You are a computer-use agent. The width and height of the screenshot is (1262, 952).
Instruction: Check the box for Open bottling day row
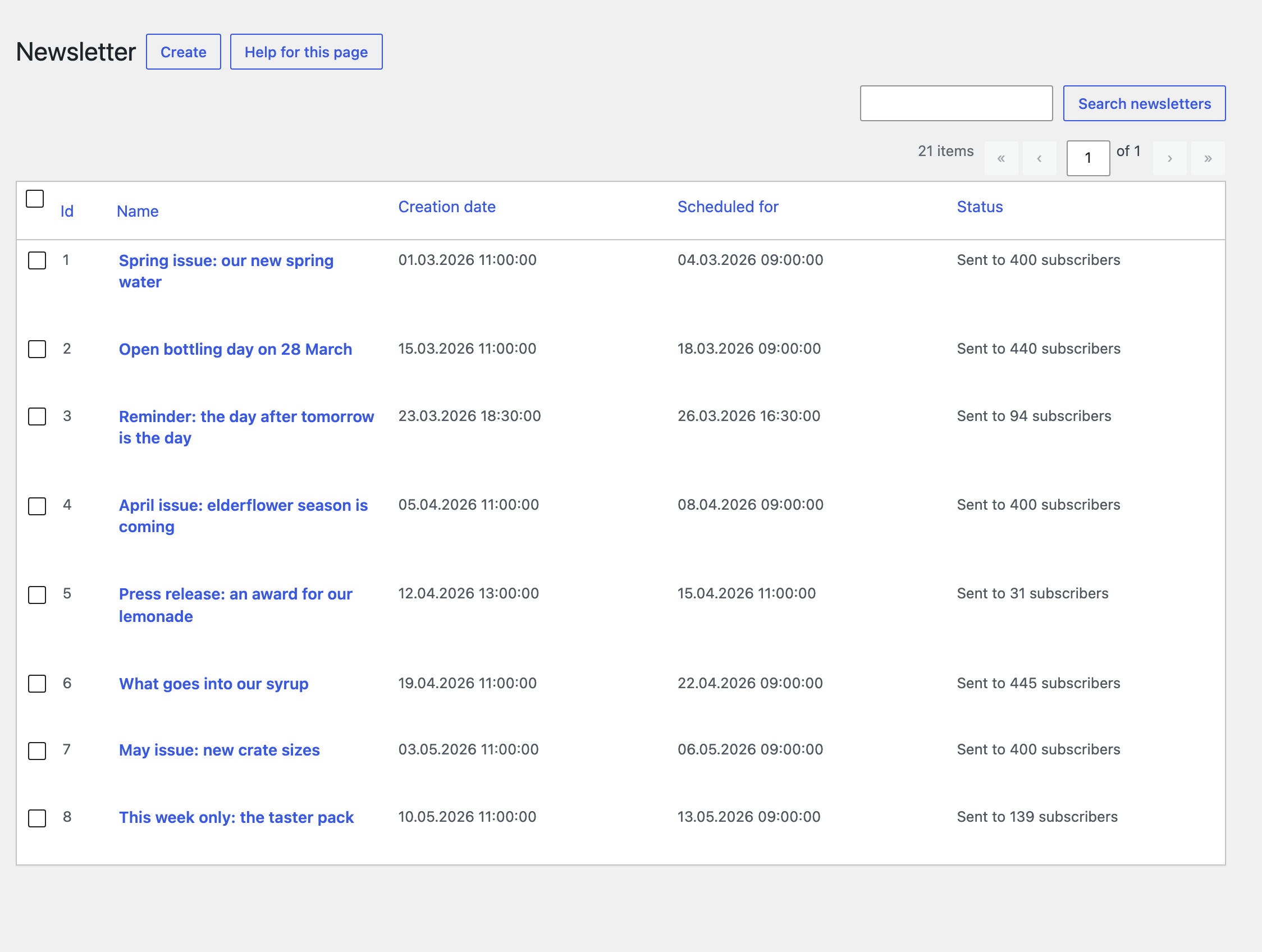click(37, 349)
